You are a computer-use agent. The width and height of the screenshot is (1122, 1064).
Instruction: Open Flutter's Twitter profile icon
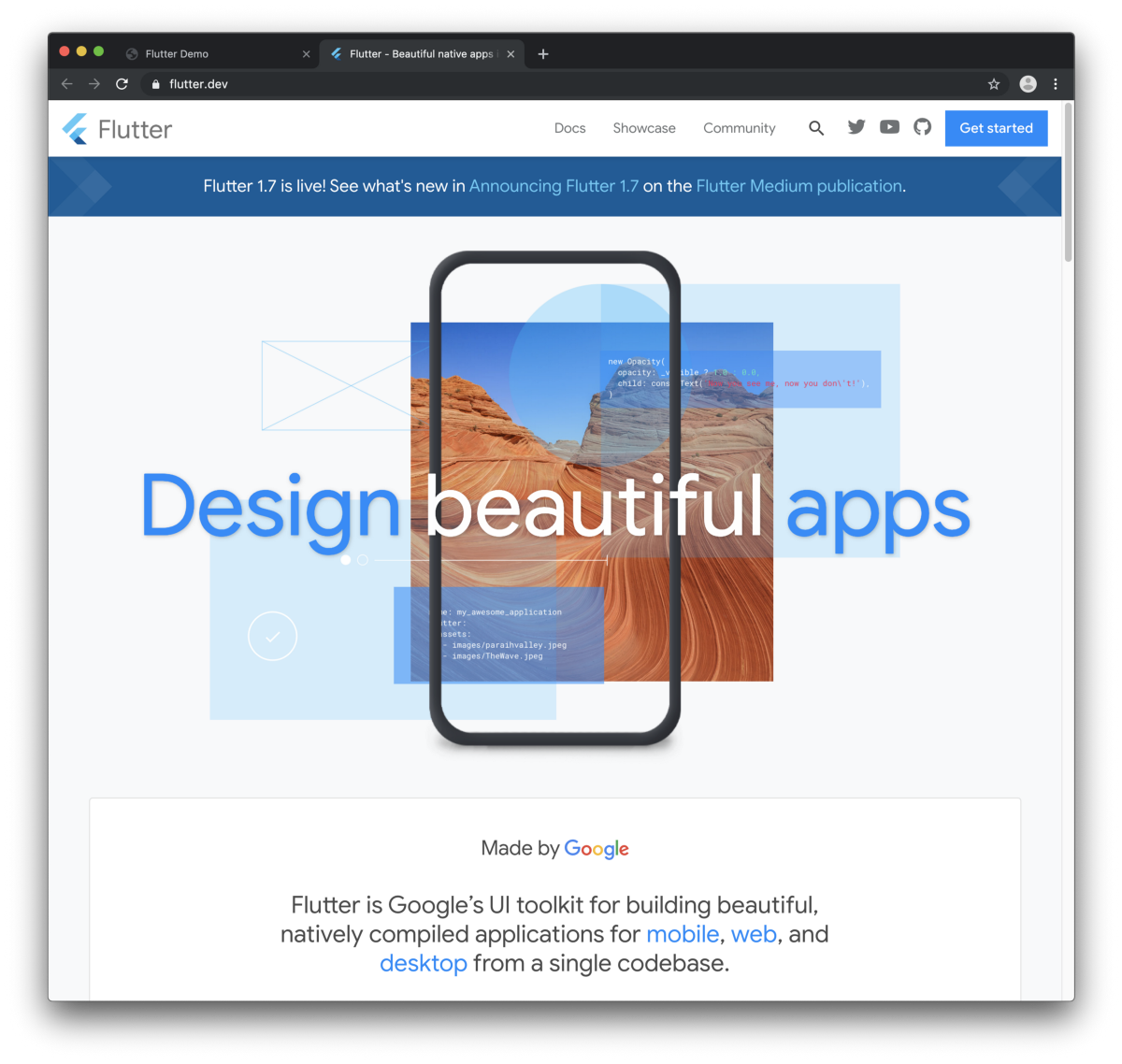(856, 127)
